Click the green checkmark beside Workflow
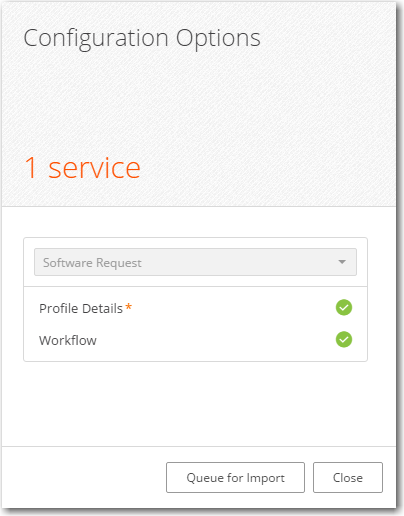404x516 pixels. [344, 339]
